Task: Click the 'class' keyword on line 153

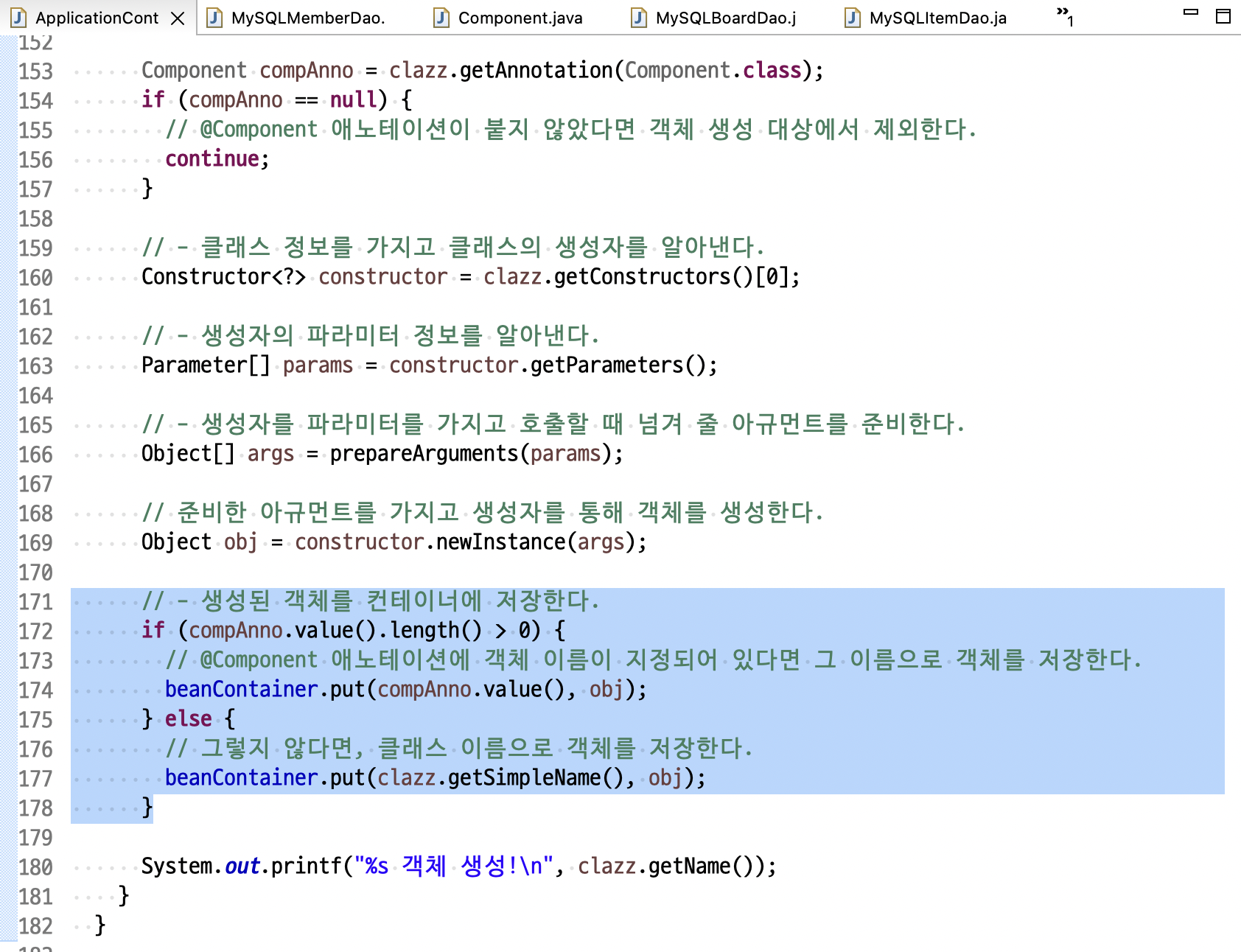Action: (772, 71)
